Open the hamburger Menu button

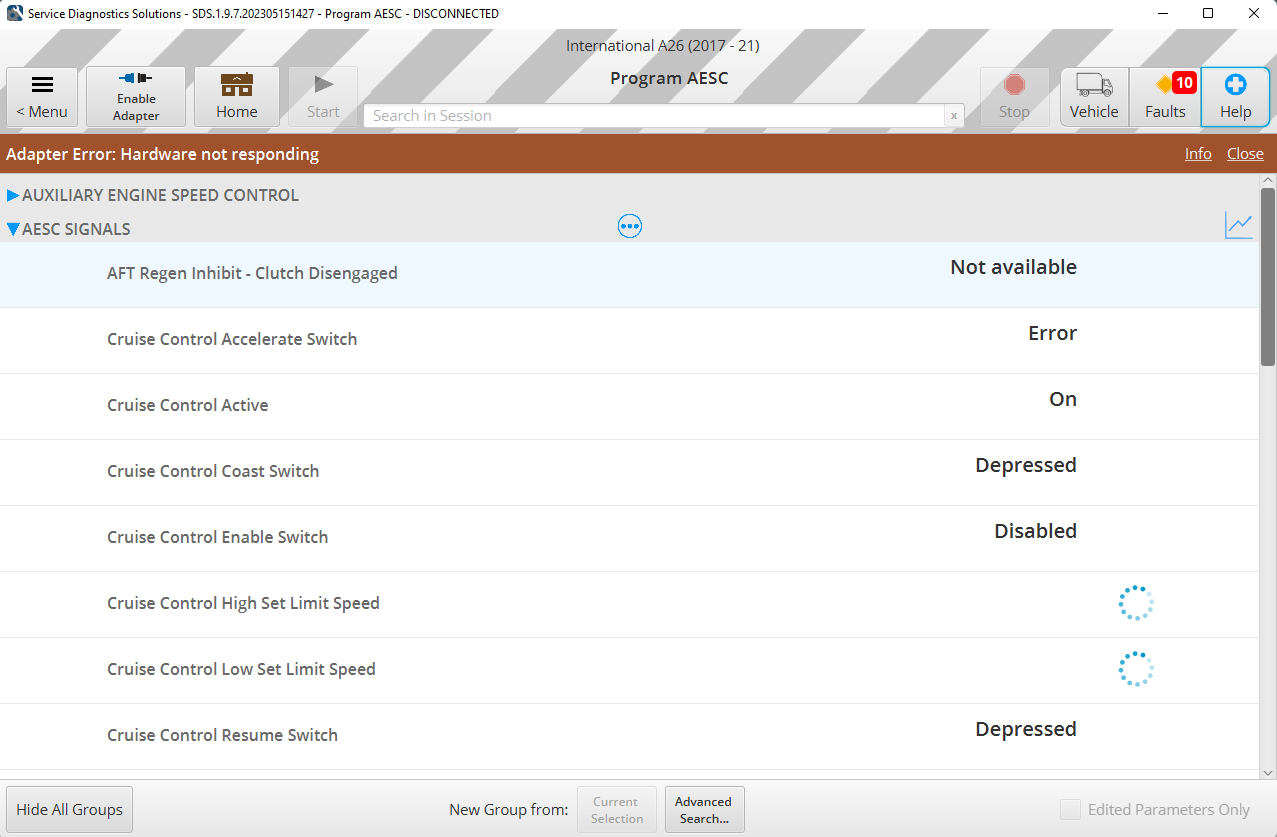click(x=42, y=97)
